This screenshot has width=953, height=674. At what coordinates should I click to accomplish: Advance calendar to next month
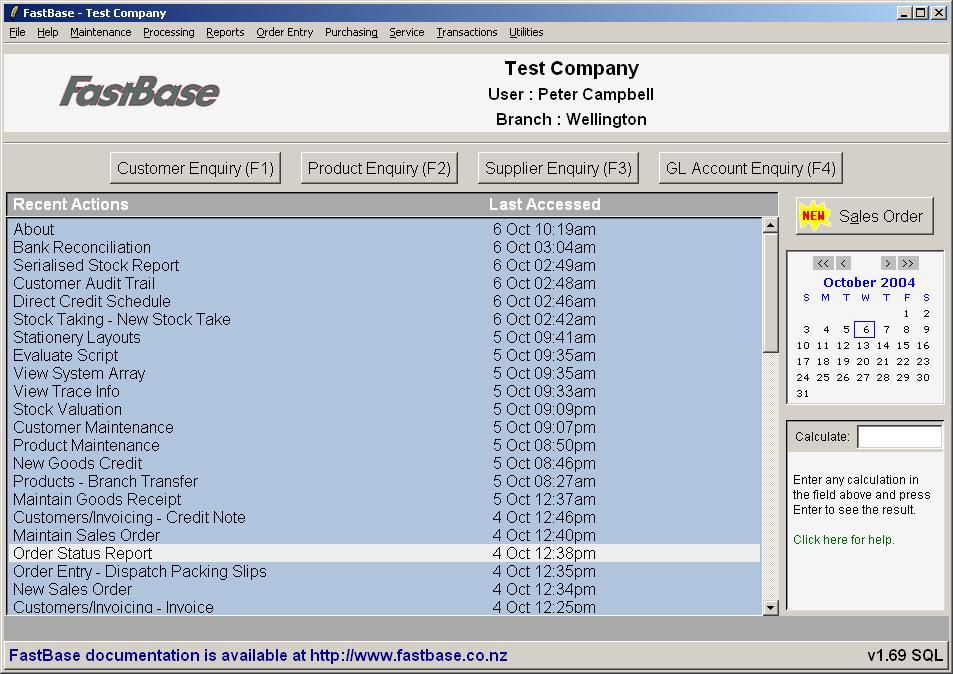click(x=887, y=263)
